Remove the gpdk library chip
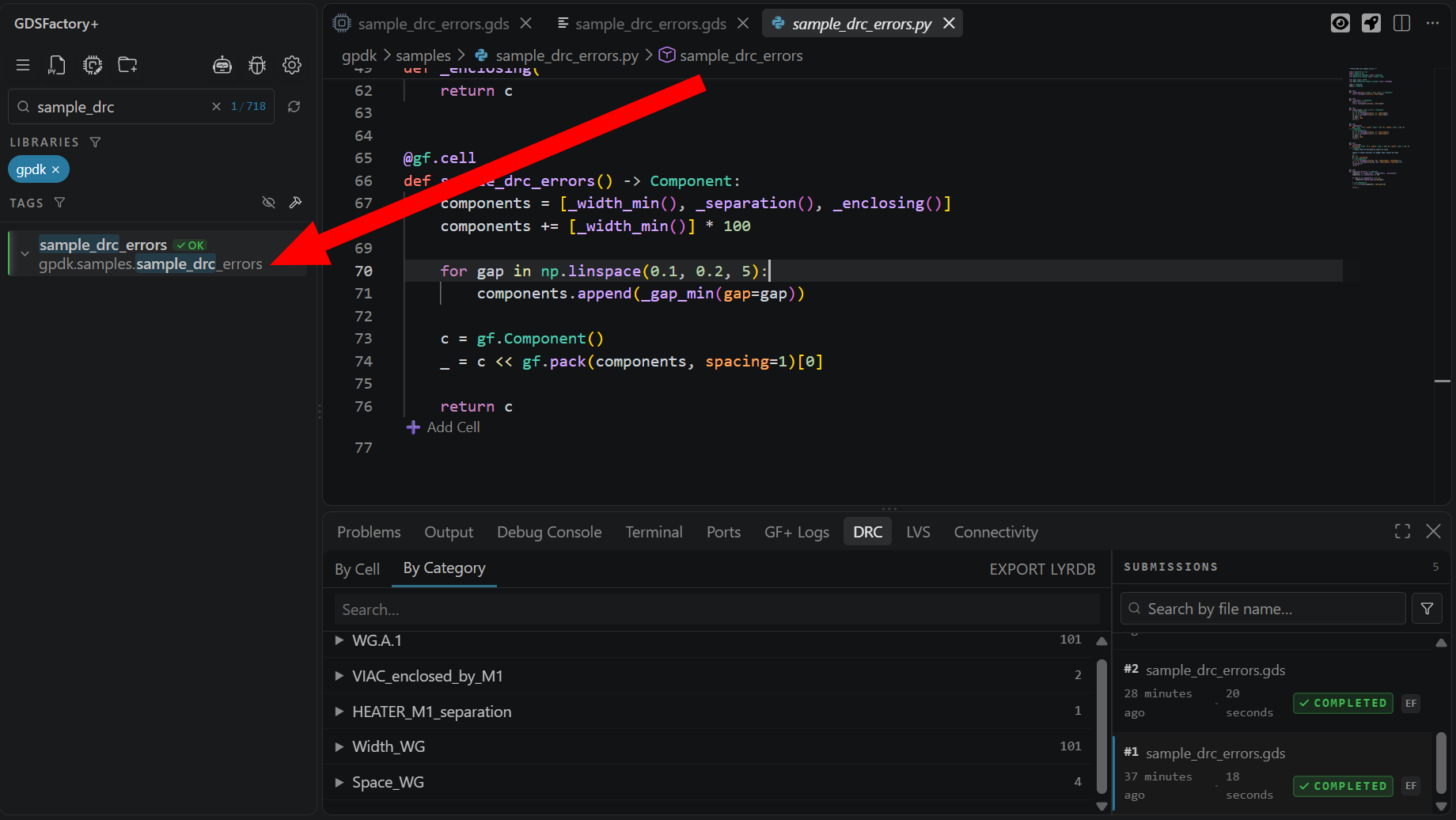 (55, 170)
